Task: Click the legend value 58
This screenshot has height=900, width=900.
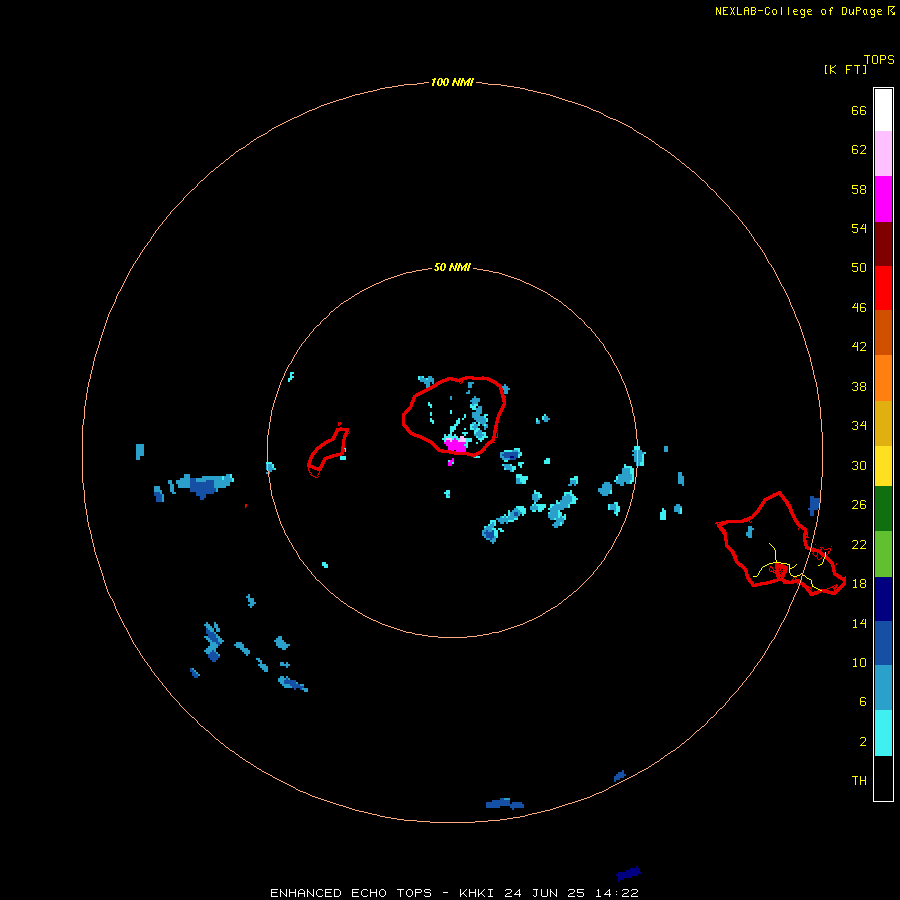Action: (x=859, y=189)
